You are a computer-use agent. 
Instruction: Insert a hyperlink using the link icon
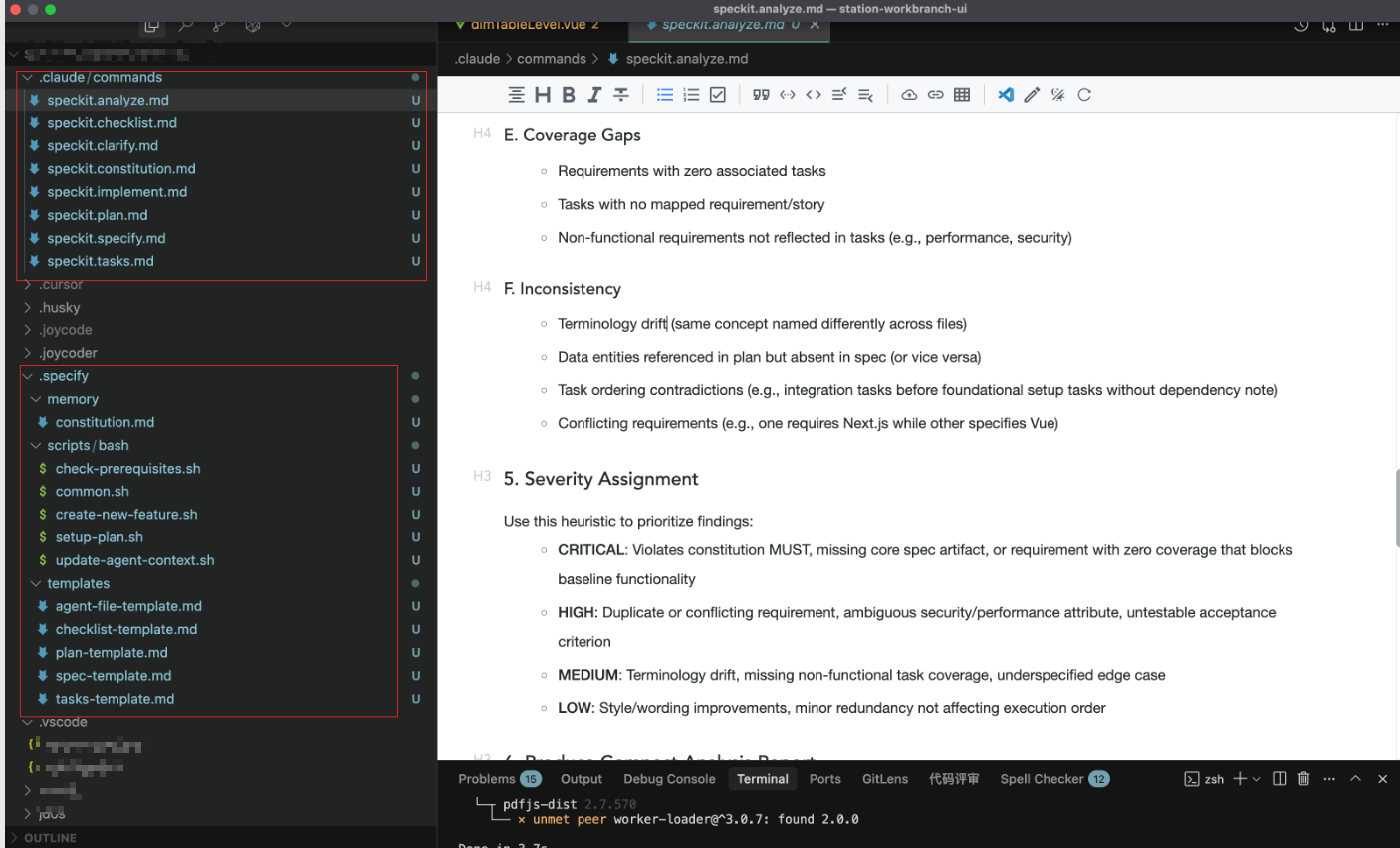click(x=935, y=95)
